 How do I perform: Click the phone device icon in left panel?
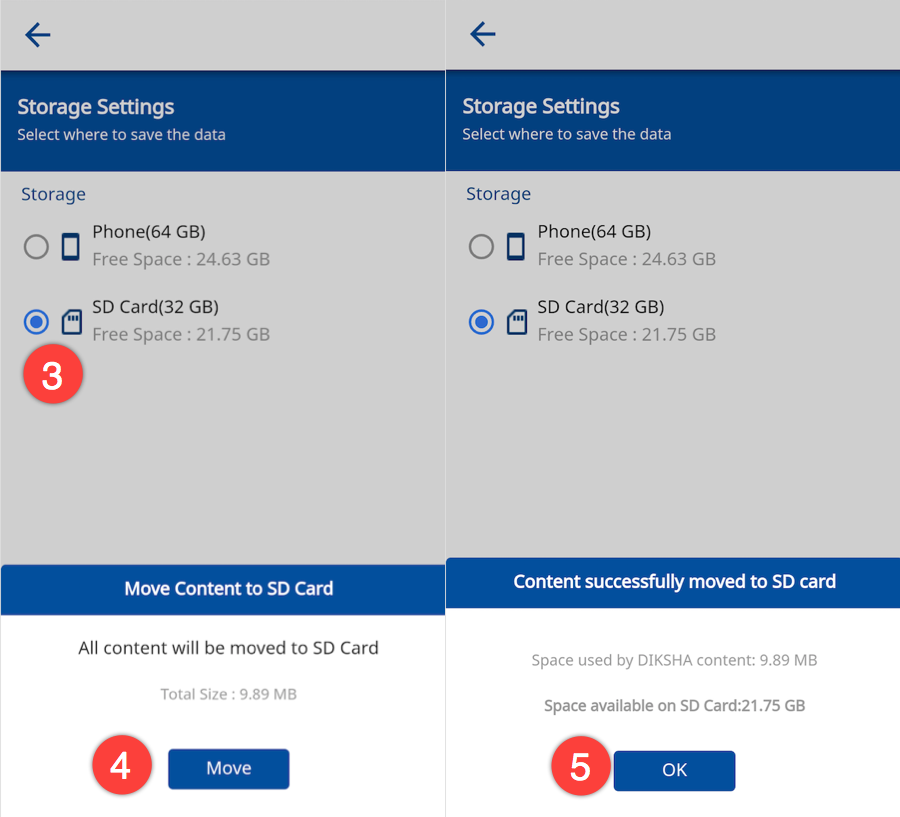(70, 246)
